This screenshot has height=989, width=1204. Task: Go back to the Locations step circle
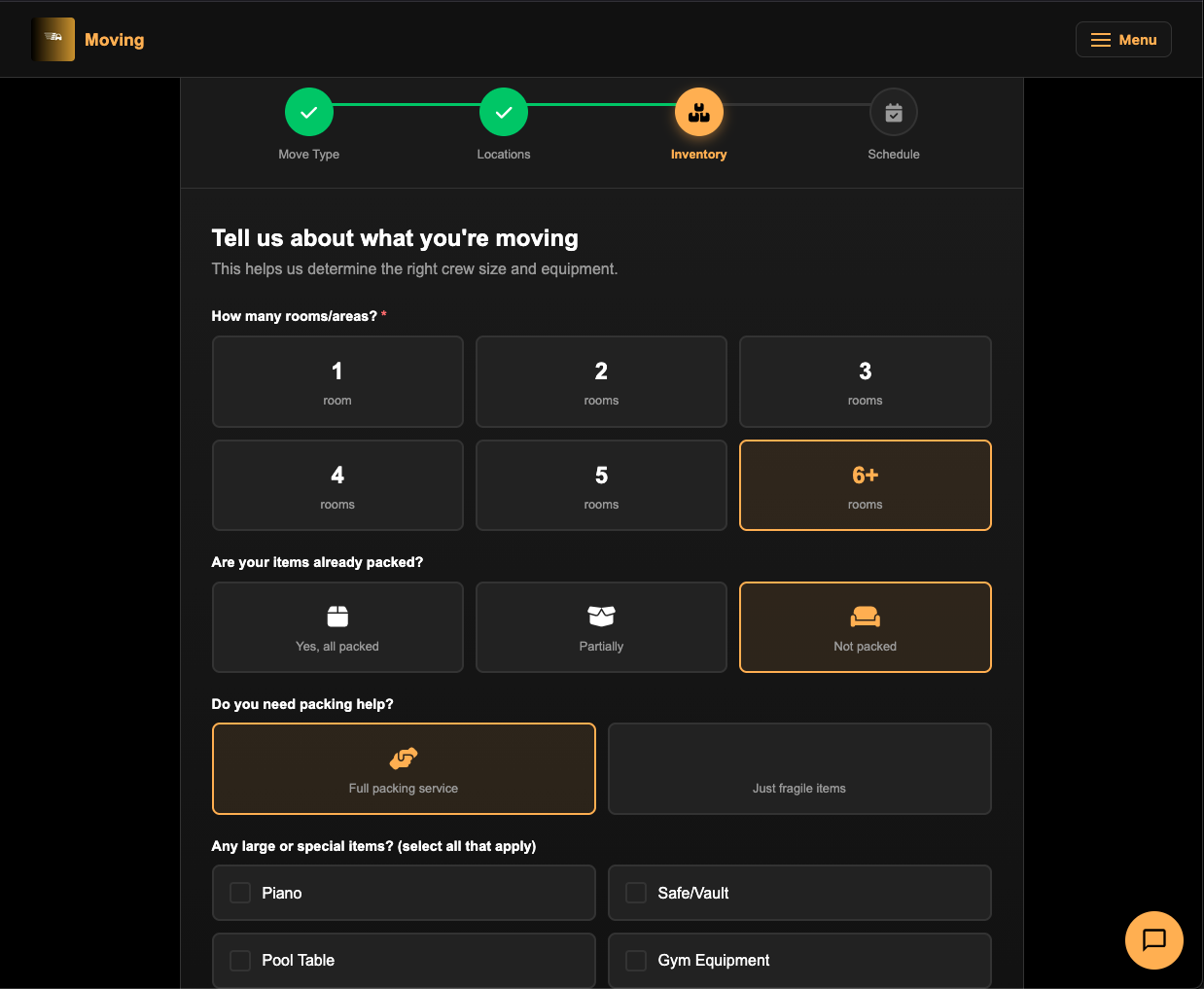tap(504, 113)
